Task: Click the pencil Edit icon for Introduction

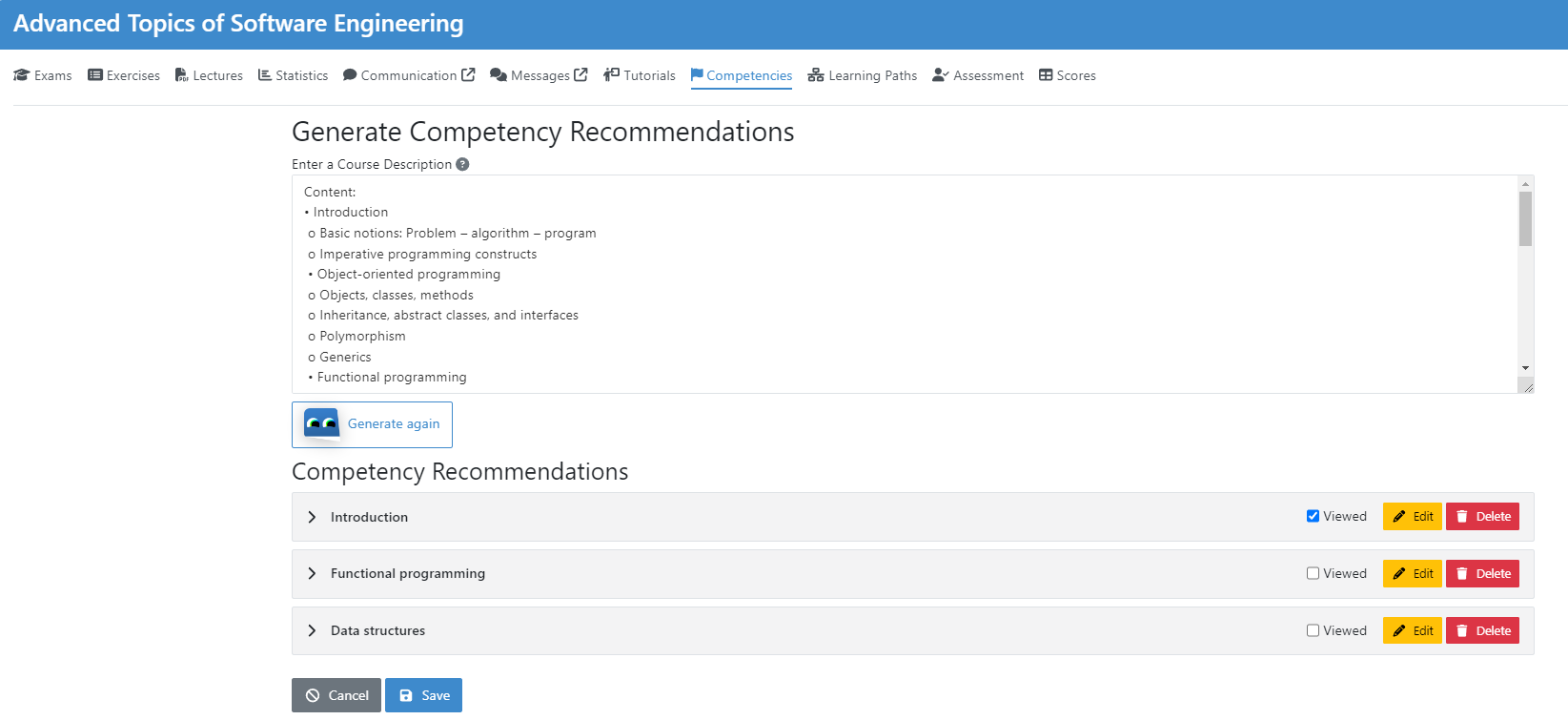Action: 1397,516
